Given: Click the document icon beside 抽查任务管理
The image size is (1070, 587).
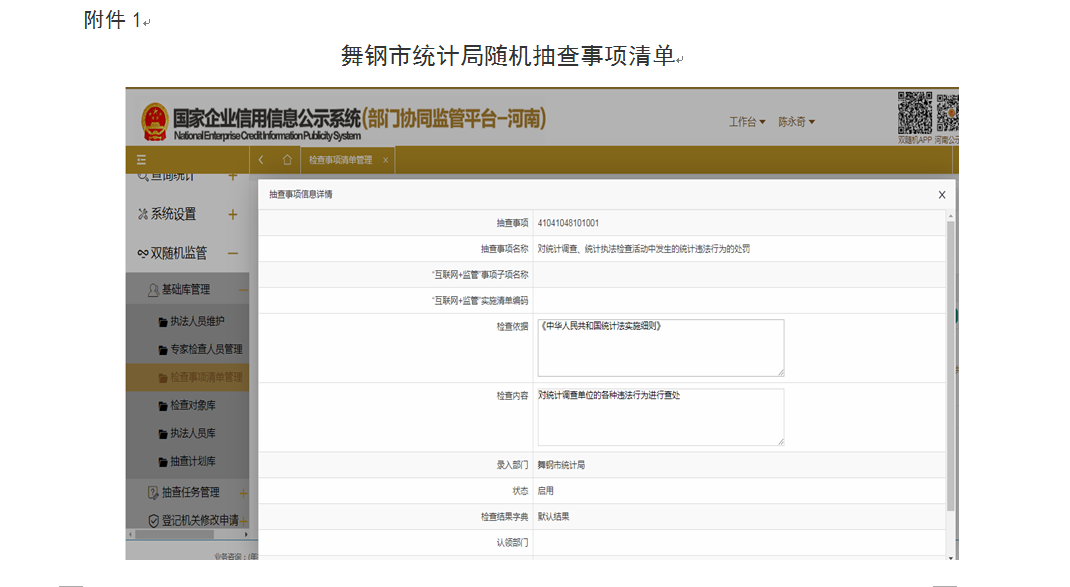Looking at the screenshot, I should [x=154, y=492].
